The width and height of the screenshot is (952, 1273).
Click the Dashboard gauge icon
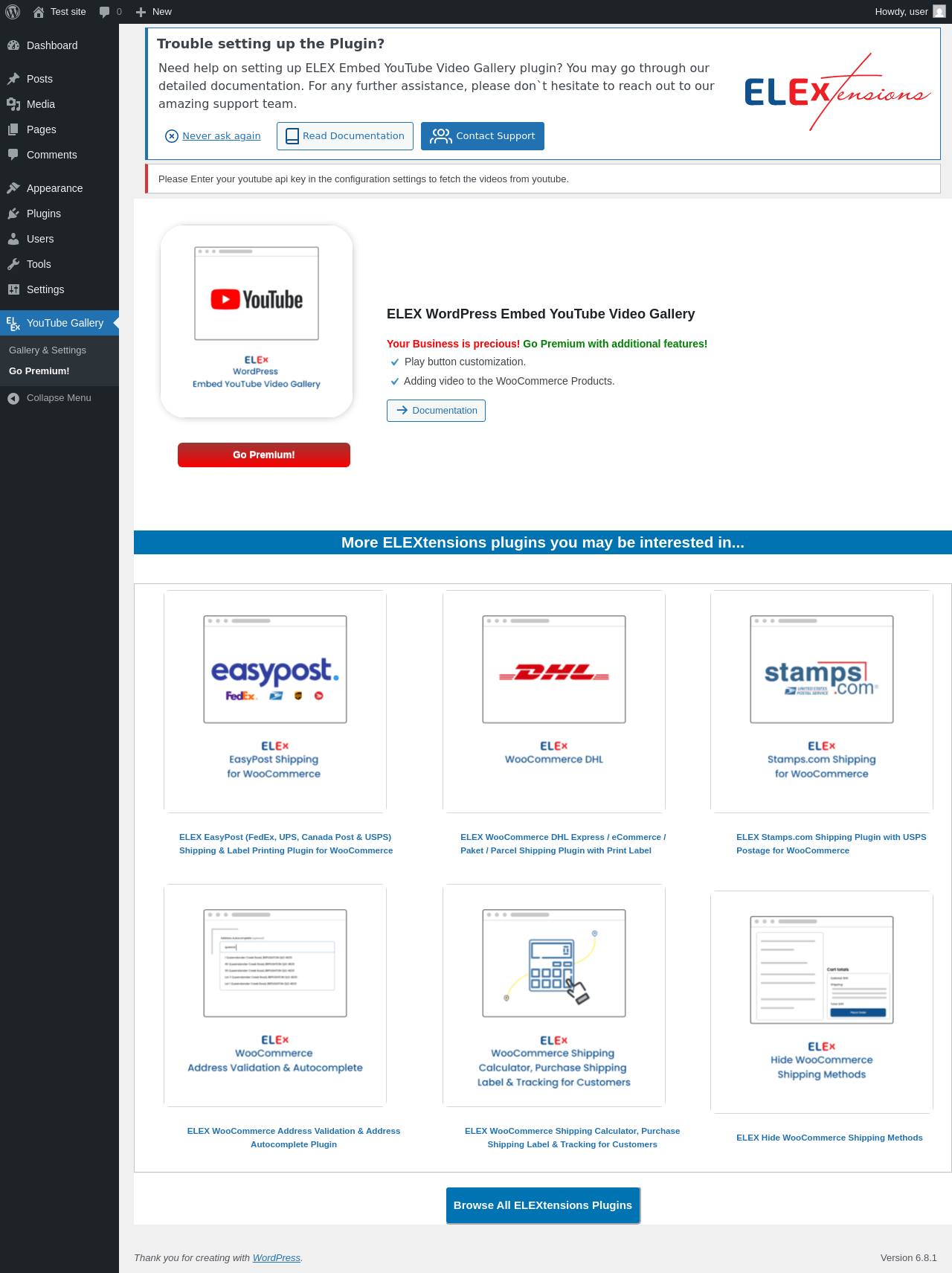13,45
